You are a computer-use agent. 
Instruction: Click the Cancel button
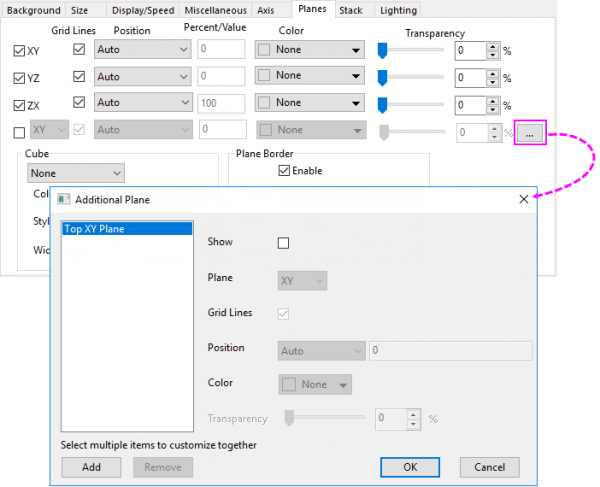click(x=489, y=467)
